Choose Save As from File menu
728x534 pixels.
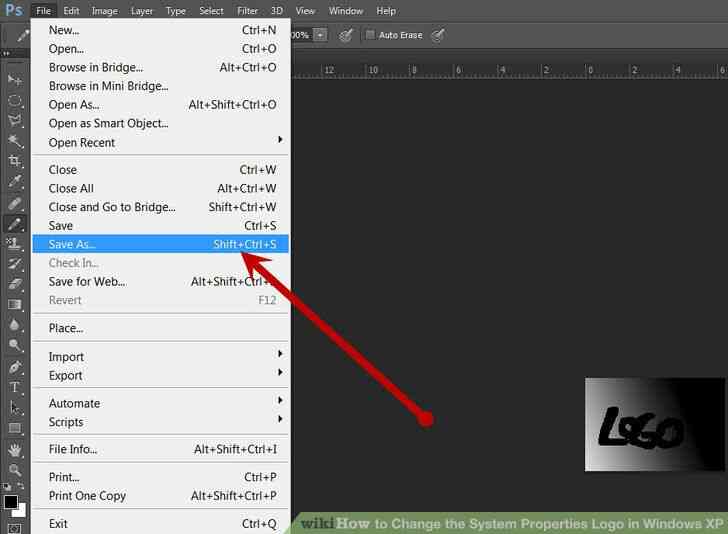click(161, 244)
